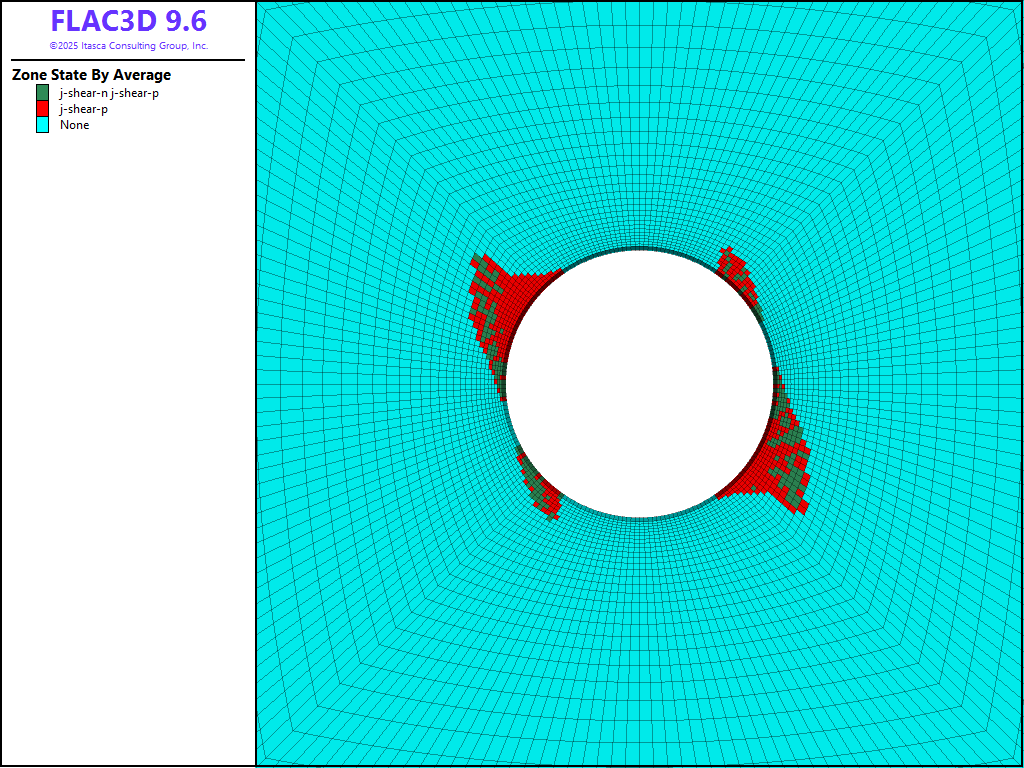Screen dimensions: 1024x768
Task: Select the None legend label text
Action: point(74,125)
